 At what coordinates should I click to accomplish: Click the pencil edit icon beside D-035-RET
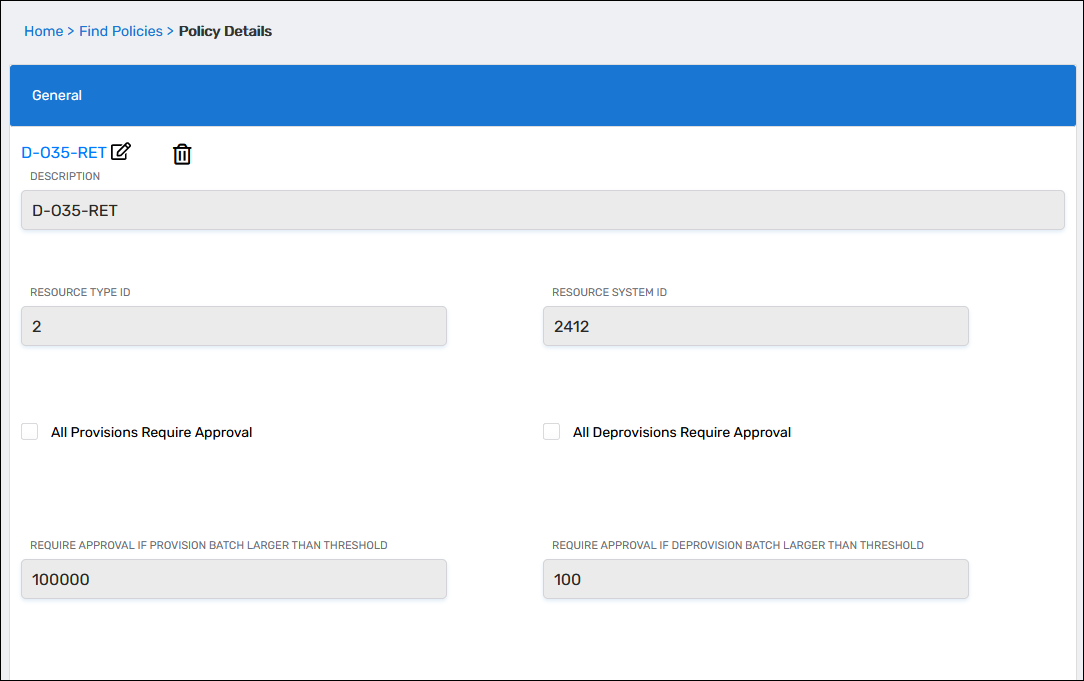tap(121, 152)
